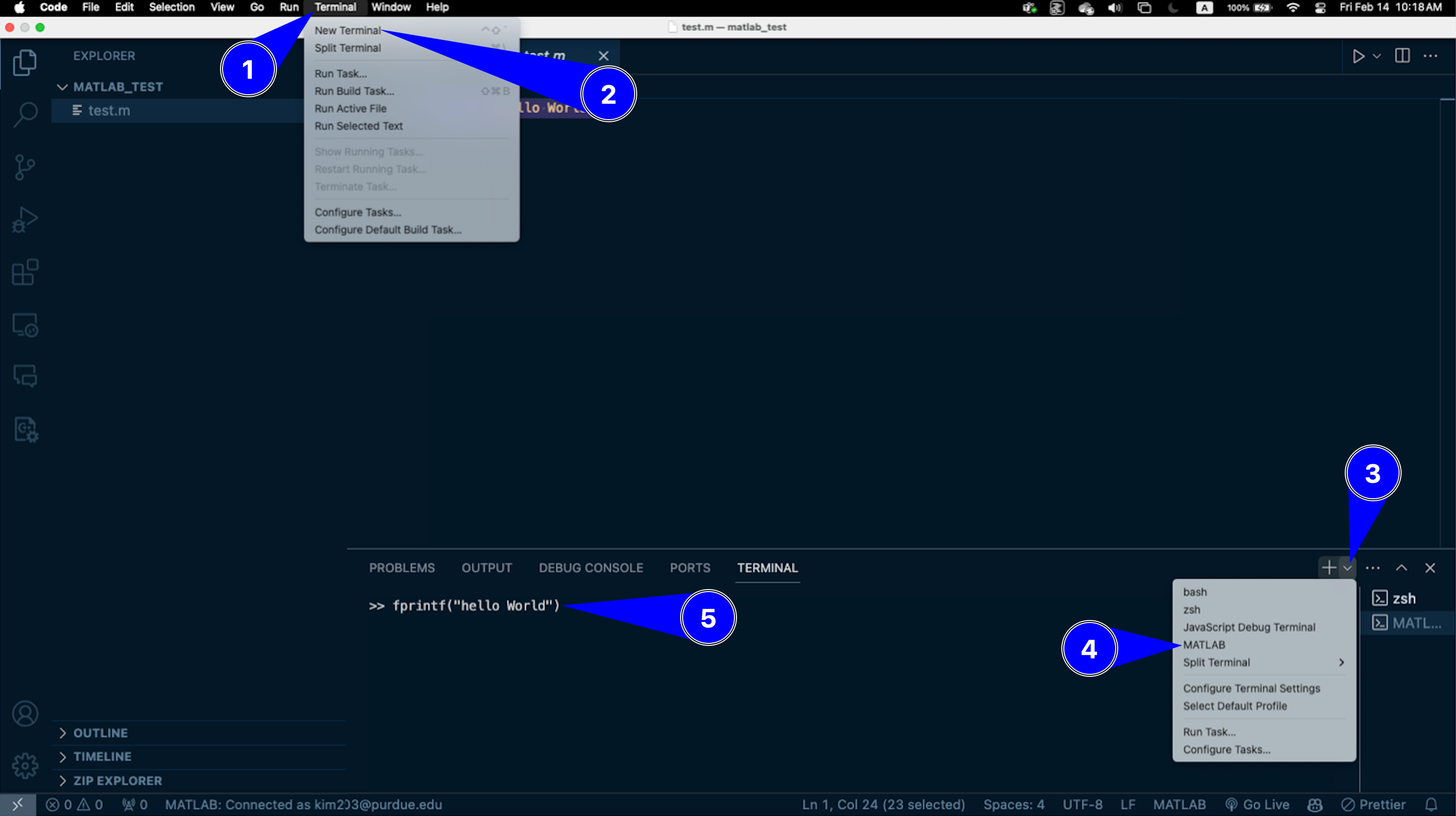Switch to the OUTPUT panel tab
This screenshot has height=816, width=1456.
[486, 567]
